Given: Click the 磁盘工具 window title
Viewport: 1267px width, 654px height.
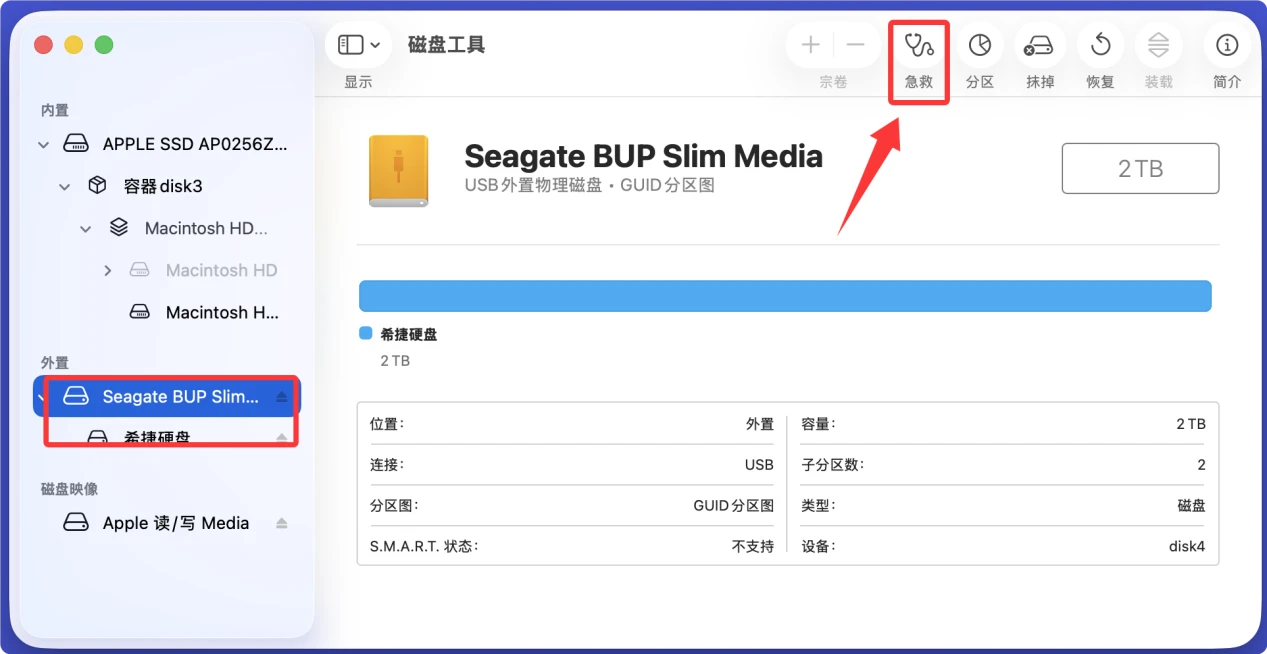Looking at the screenshot, I should (447, 45).
